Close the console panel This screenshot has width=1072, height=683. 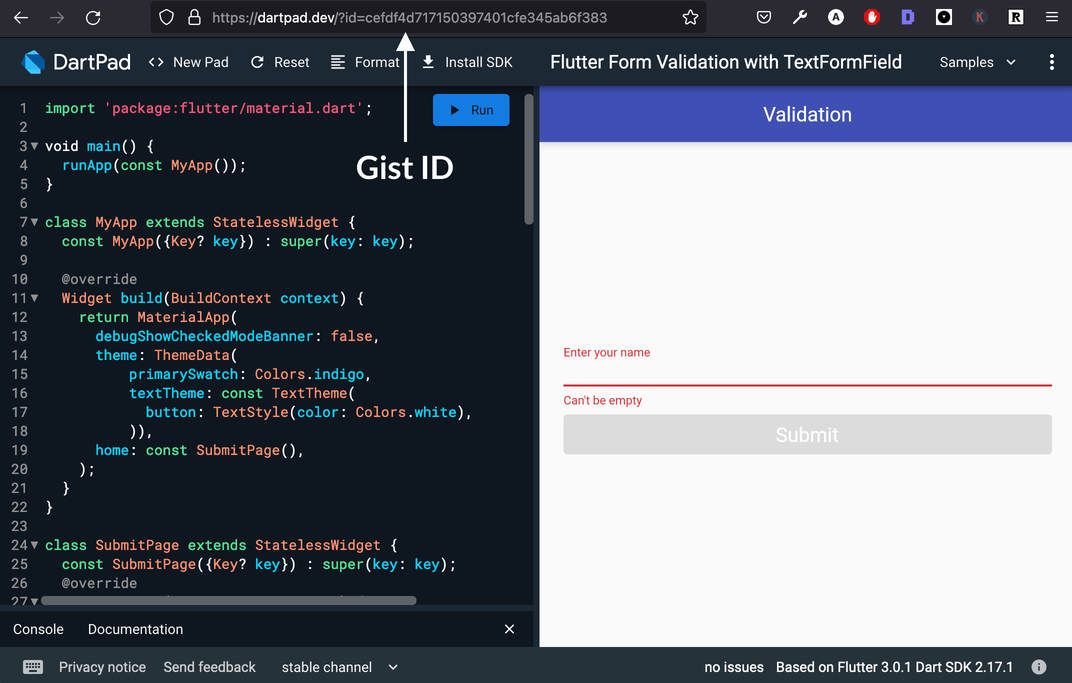point(509,629)
